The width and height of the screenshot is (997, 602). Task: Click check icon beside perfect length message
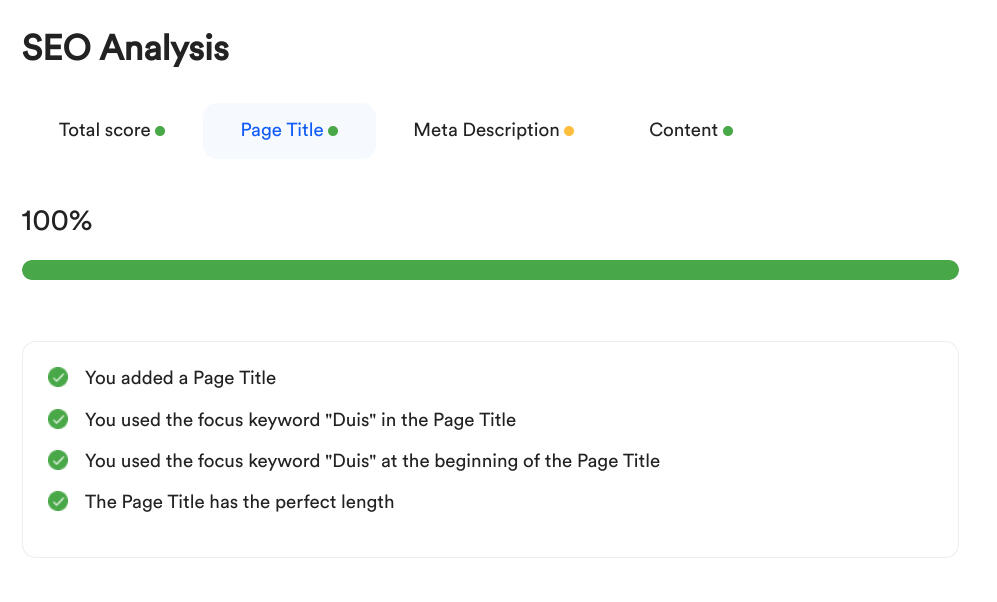coord(58,502)
